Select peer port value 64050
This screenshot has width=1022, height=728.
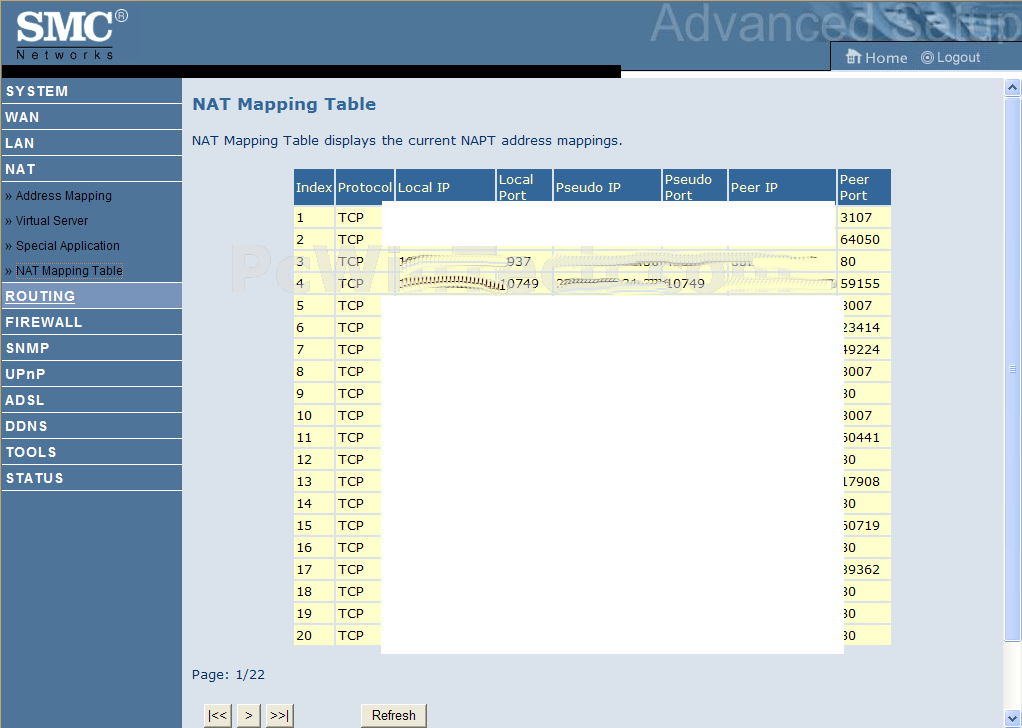pyautogui.click(x=860, y=240)
